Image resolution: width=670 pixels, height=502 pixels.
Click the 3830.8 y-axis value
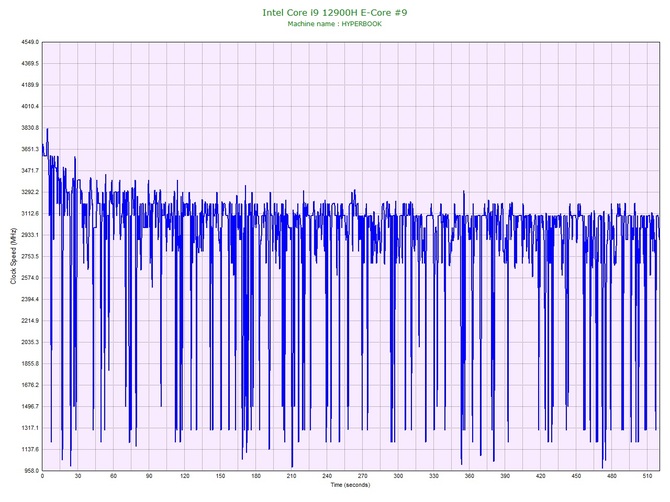coord(30,128)
